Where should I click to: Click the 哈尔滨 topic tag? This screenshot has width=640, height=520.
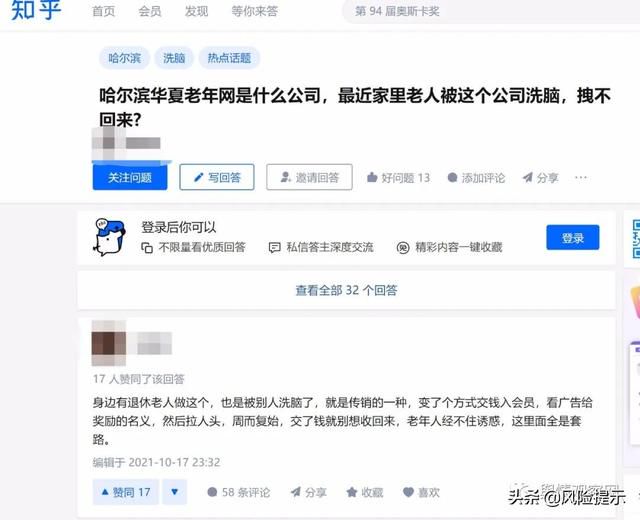(x=124, y=58)
